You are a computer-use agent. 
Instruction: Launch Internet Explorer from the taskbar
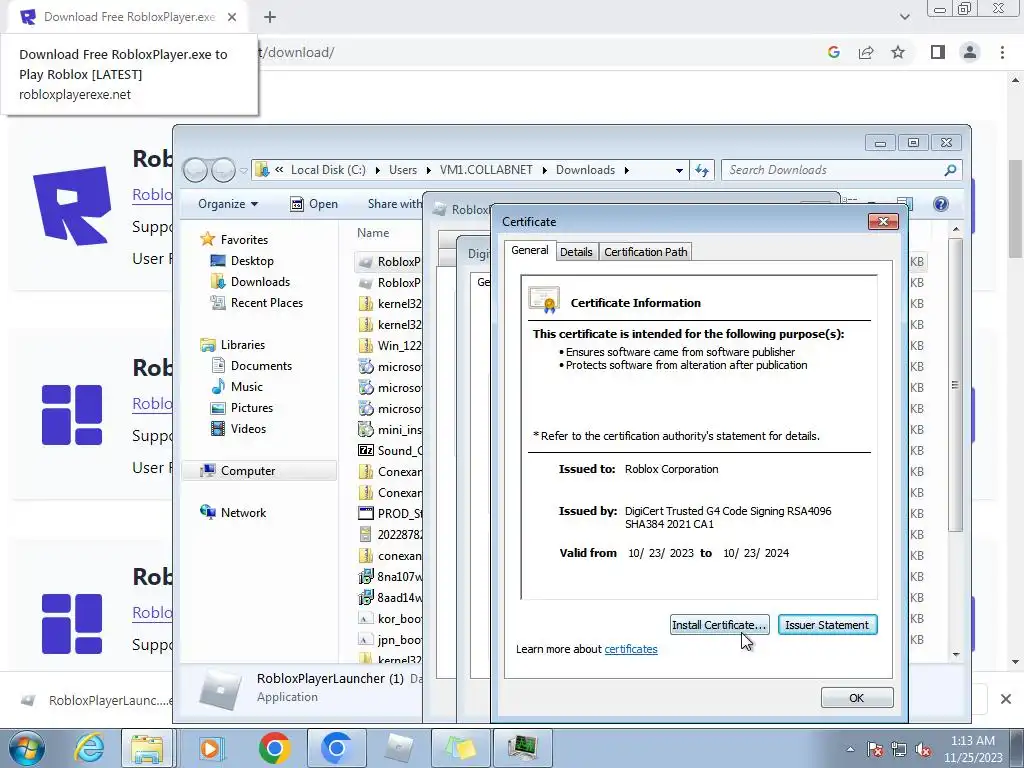pyautogui.click(x=88, y=748)
